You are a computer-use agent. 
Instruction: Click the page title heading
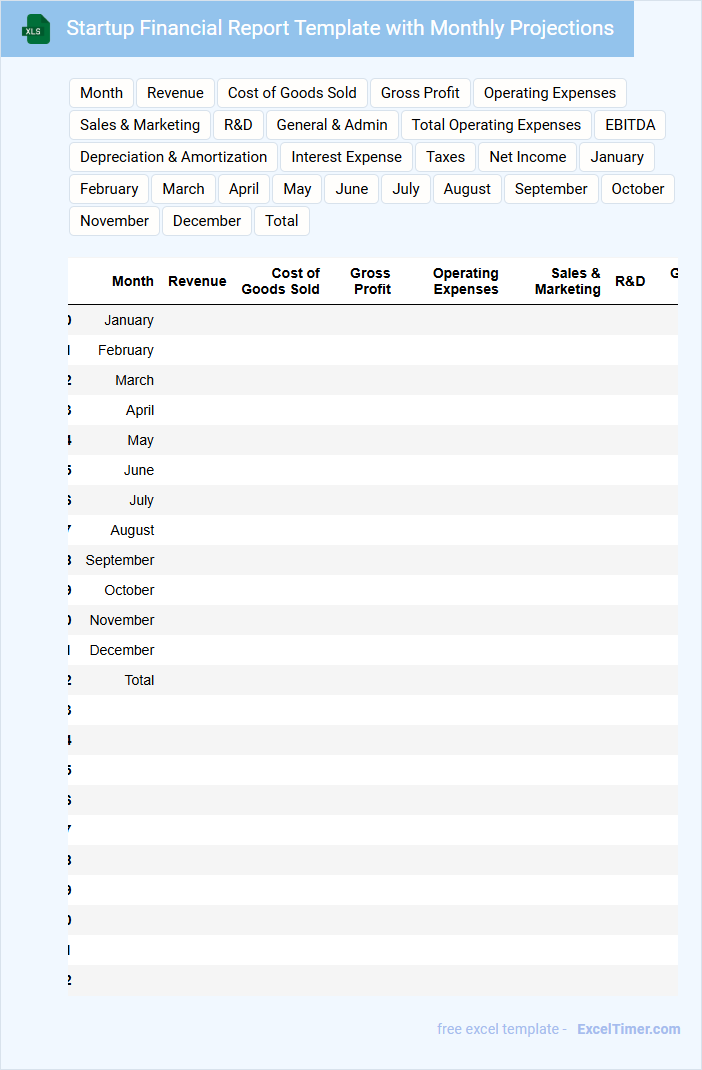tap(340, 28)
